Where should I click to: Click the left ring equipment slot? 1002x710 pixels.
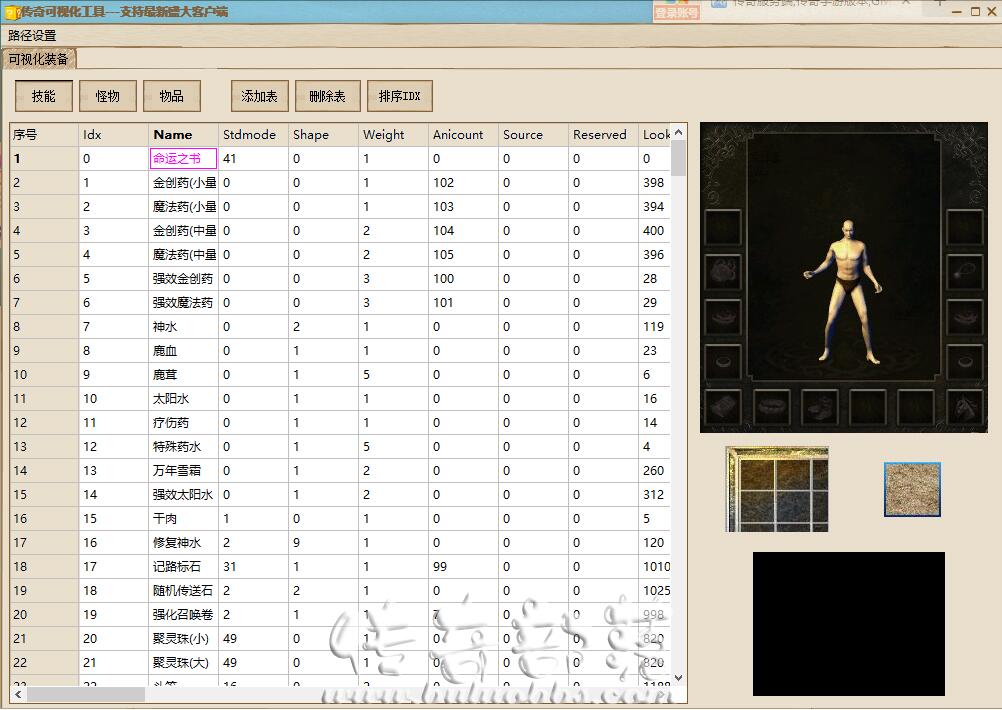[723, 362]
